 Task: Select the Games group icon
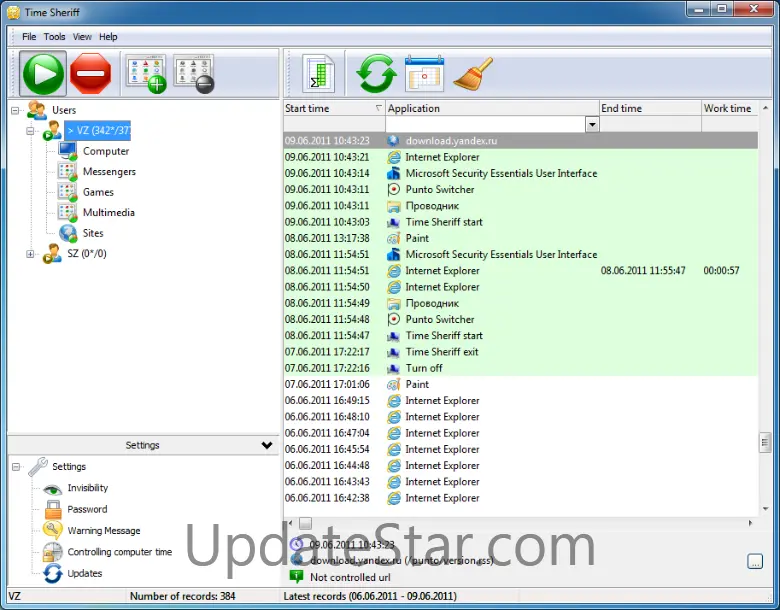[67, 192]
